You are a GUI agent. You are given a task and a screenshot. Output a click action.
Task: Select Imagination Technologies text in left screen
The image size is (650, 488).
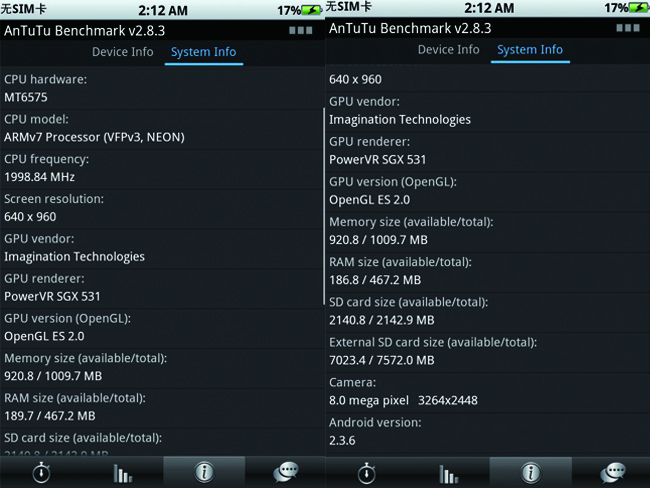pos(74,257)
